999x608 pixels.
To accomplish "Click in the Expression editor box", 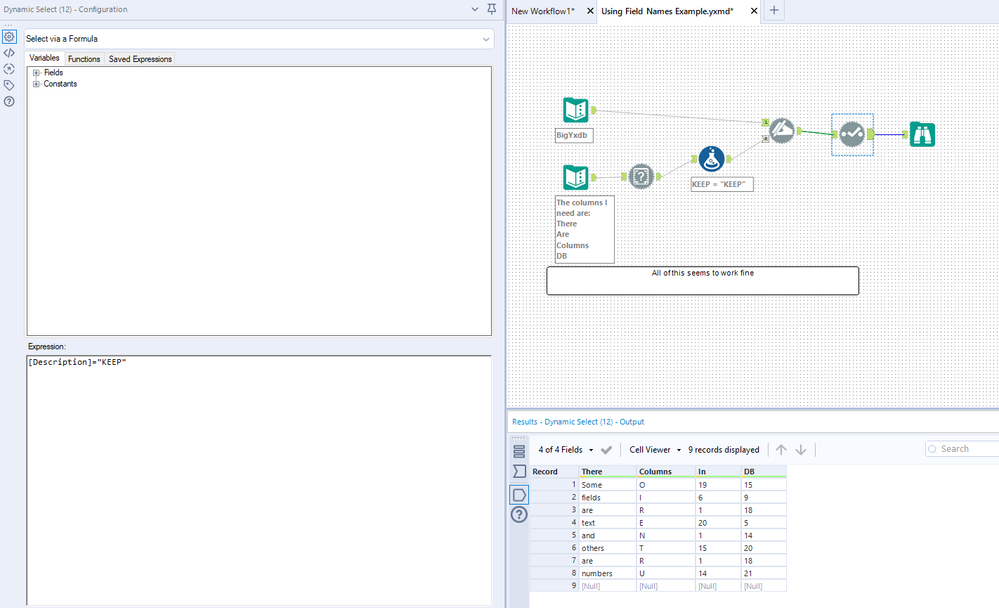I will (x=259, y=480).
